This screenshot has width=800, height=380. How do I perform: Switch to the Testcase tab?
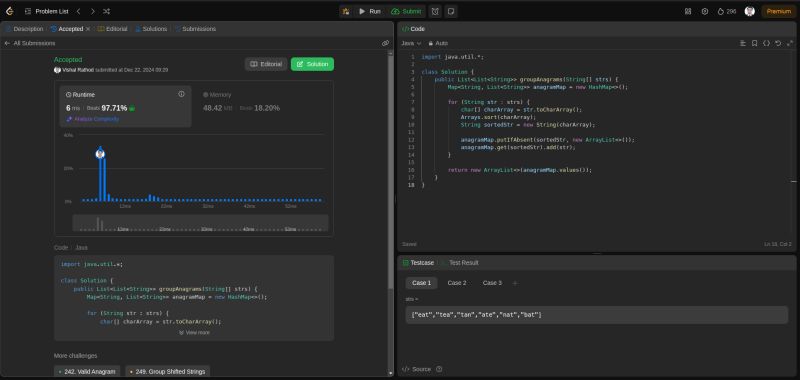pyautogui.click(x=418, y=263)
